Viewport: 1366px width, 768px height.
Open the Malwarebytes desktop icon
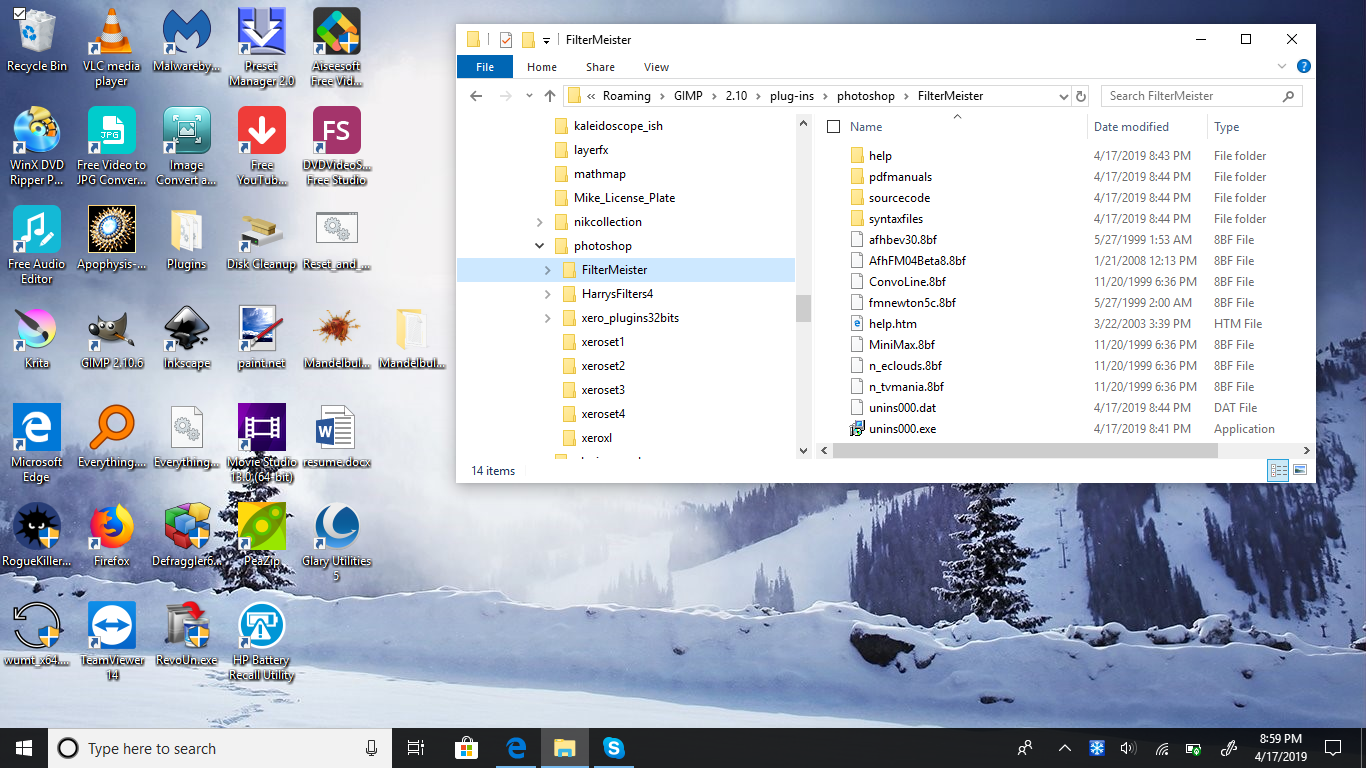click(187, 41)
